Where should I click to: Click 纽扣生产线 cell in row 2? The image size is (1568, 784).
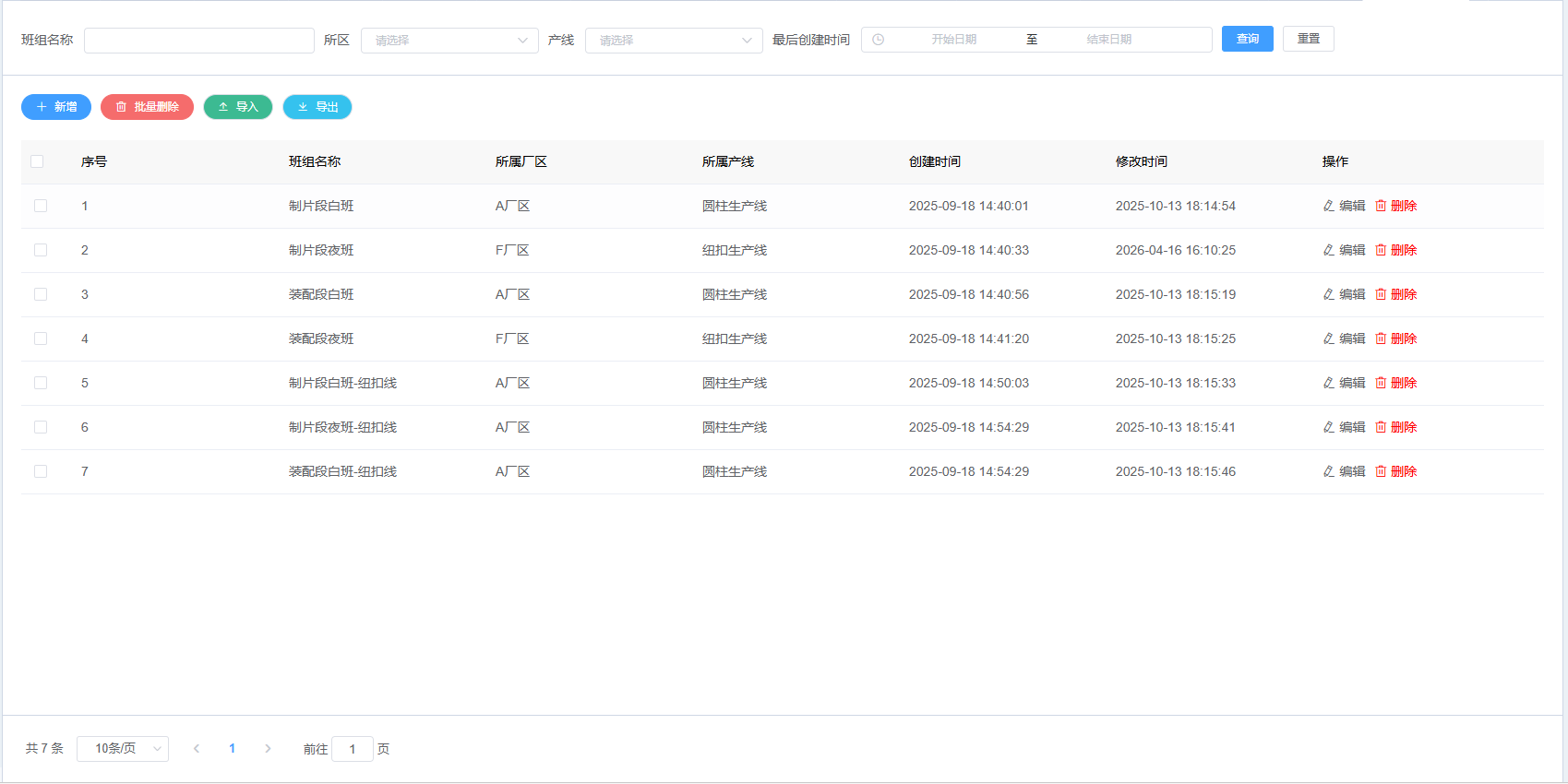tap(735, 250)
